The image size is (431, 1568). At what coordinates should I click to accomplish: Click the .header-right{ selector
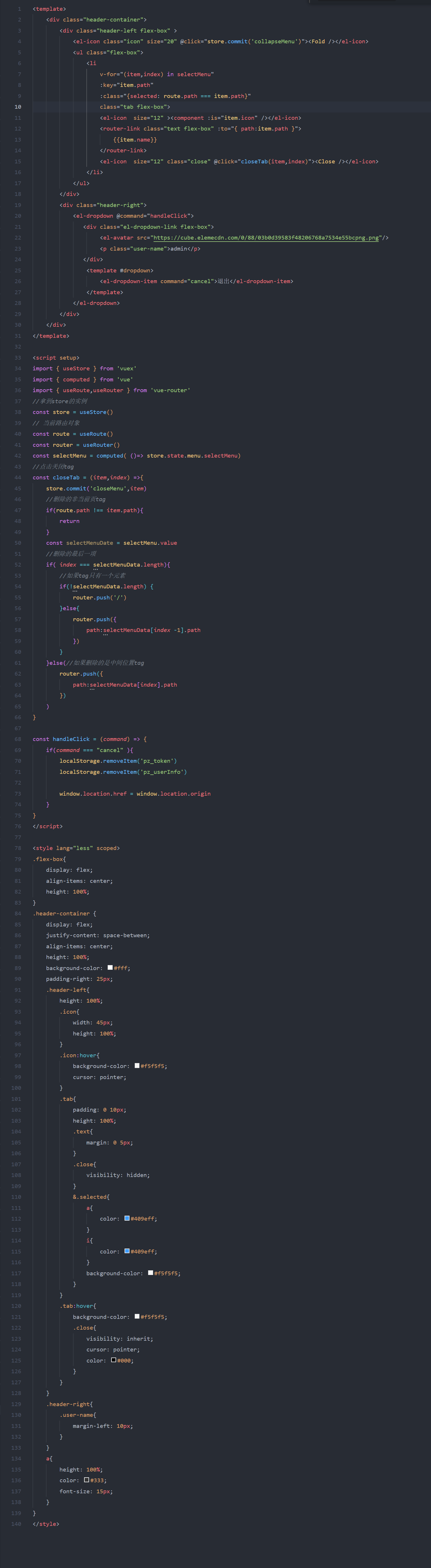(70, 1404)
